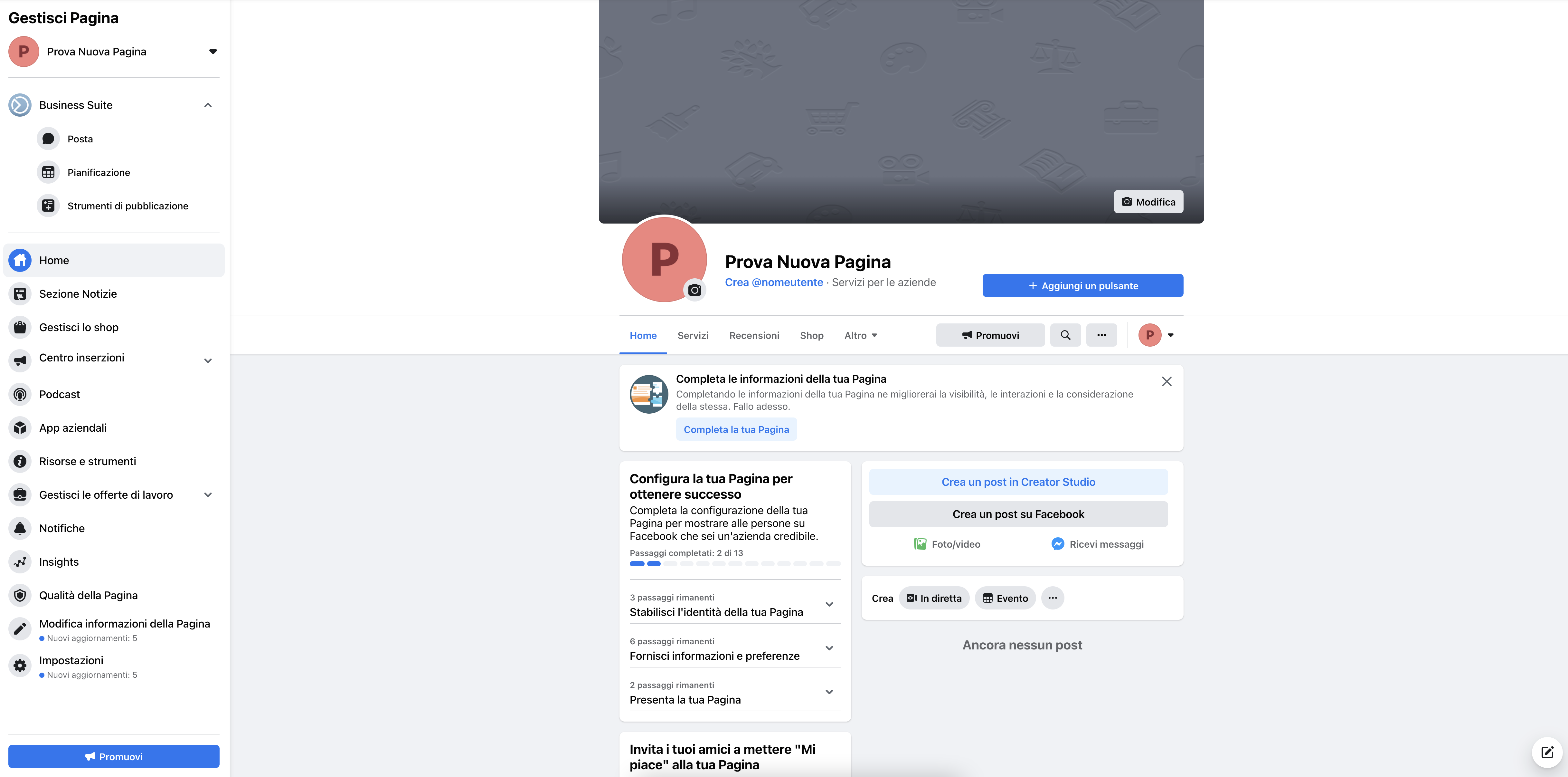
Task: Click the Crea @nomeutente link
Action: 773,283
